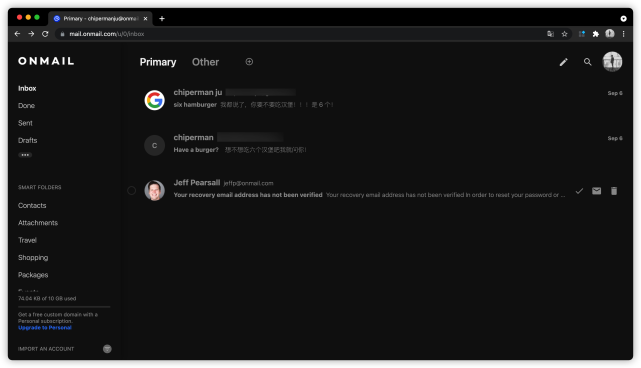Expand more folders ellipsis in sidebar
641x368 pixels.
(x=25, y=155)
